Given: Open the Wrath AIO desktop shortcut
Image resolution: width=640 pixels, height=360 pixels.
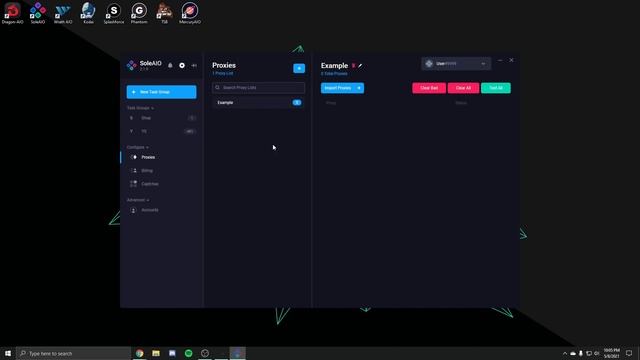Looking at the screenshot, I should point(63,13).
